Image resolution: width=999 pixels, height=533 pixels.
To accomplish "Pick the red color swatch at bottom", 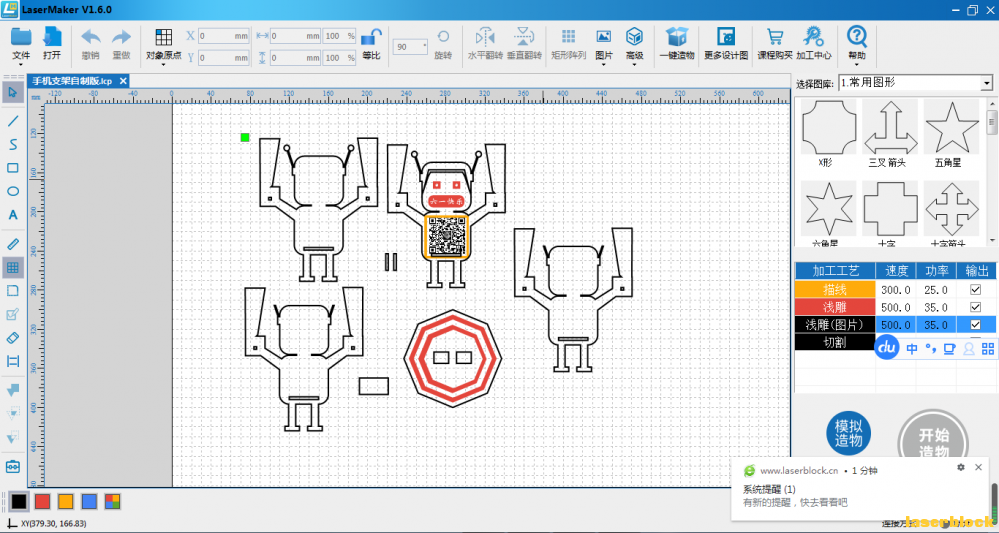I will click(x=42, y=501).
